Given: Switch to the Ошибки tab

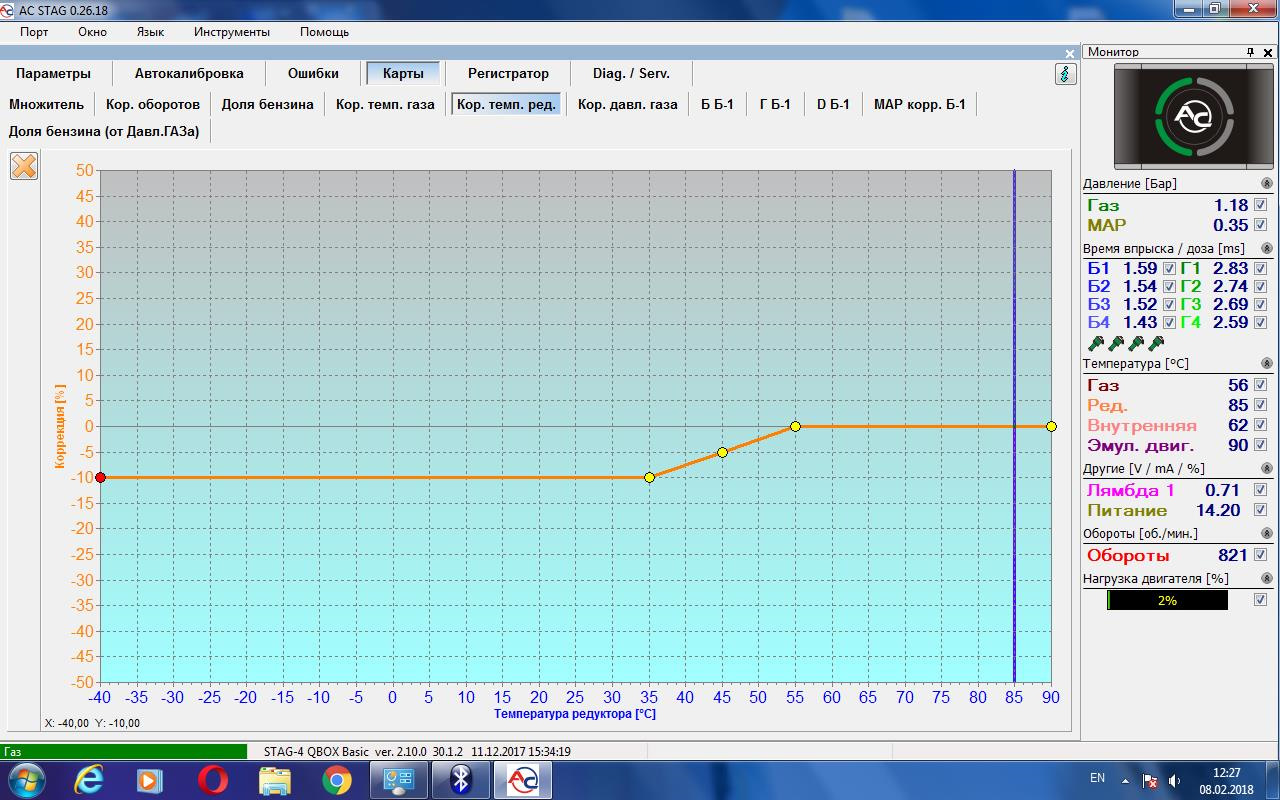Looking at the screenshot, I should [x=313, y=74].
